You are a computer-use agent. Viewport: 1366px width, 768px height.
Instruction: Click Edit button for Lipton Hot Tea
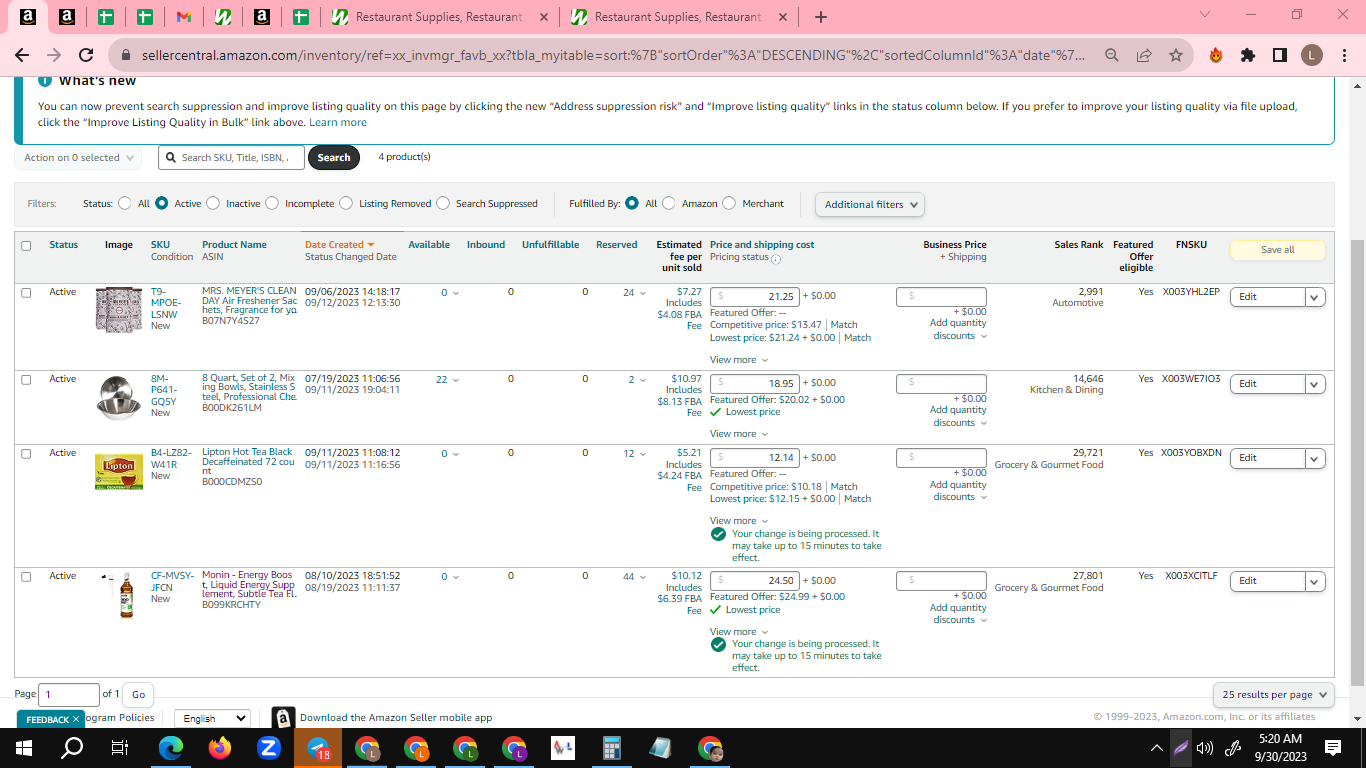coord(1267,458)
